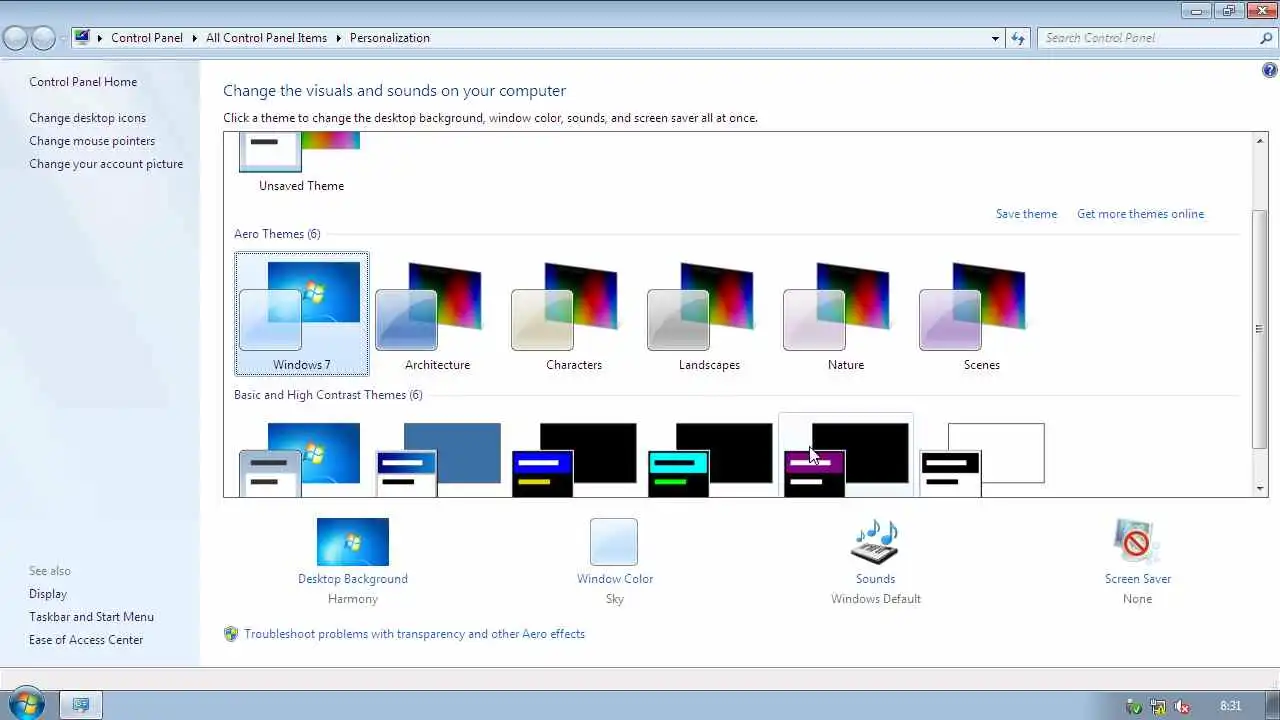Apply the Characters theme

tap(573, 314)
